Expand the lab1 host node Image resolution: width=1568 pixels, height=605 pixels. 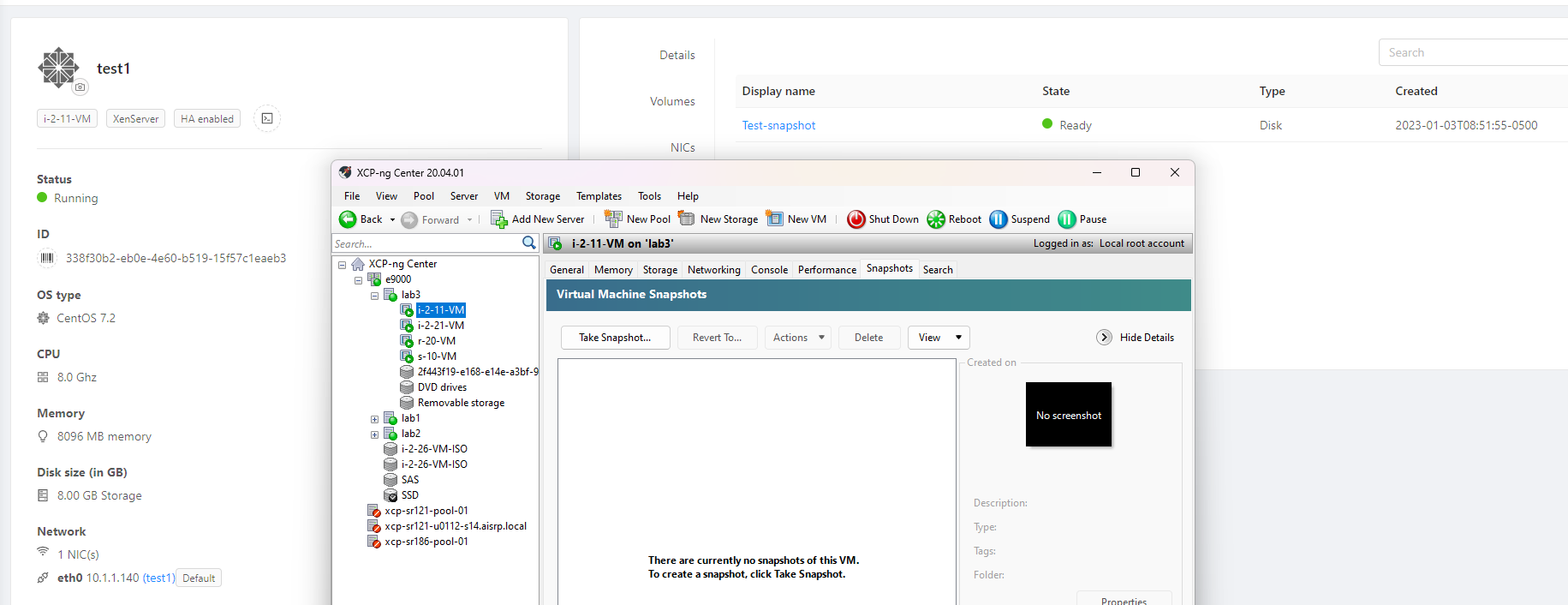pos(374,419)
